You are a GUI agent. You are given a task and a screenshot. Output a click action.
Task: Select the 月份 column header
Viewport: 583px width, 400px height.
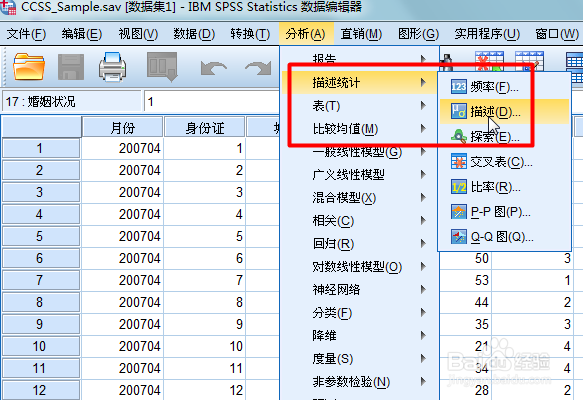(x=122, y=128)
